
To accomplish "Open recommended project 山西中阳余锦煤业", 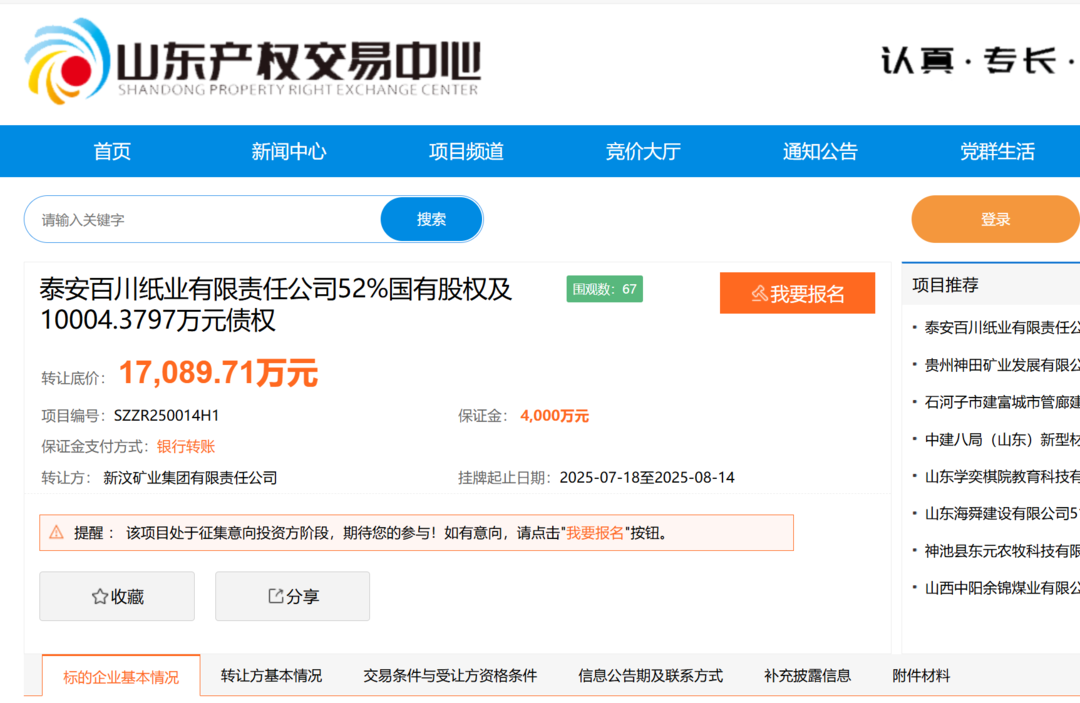I will pyautogui.click(x=1001, y=588).
